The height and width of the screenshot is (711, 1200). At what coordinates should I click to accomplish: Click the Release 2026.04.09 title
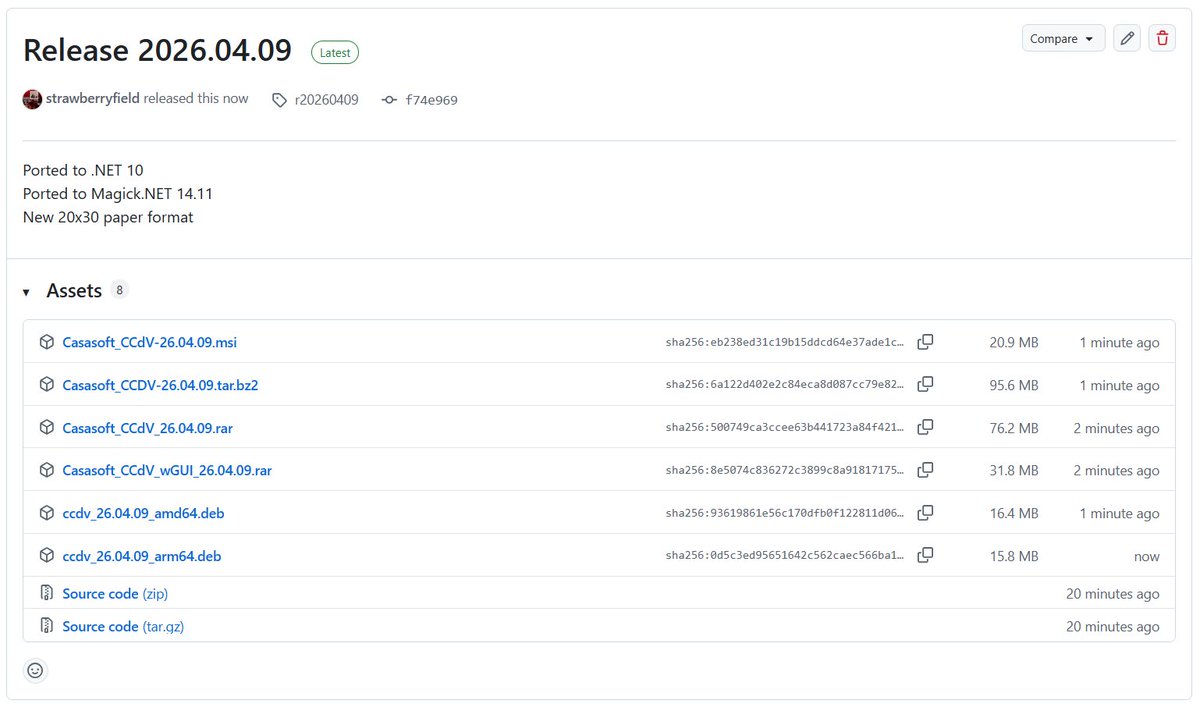(157, 50)
